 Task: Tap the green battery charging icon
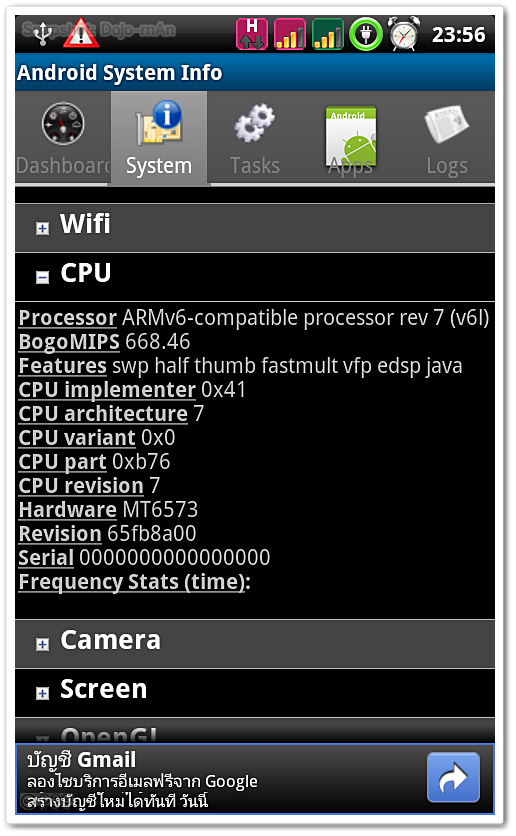(366, 34)
